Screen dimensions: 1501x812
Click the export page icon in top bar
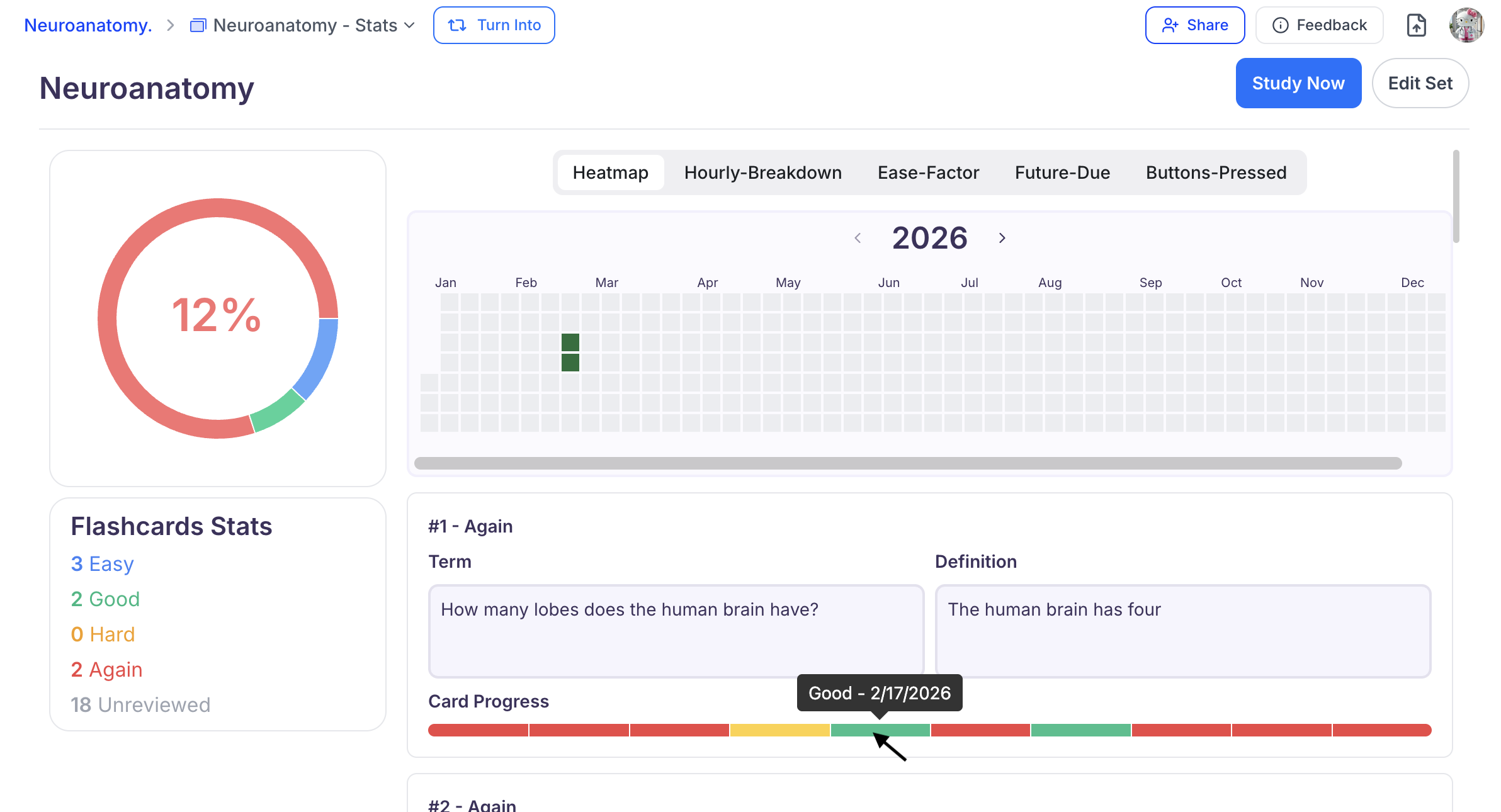point(1417,25)
